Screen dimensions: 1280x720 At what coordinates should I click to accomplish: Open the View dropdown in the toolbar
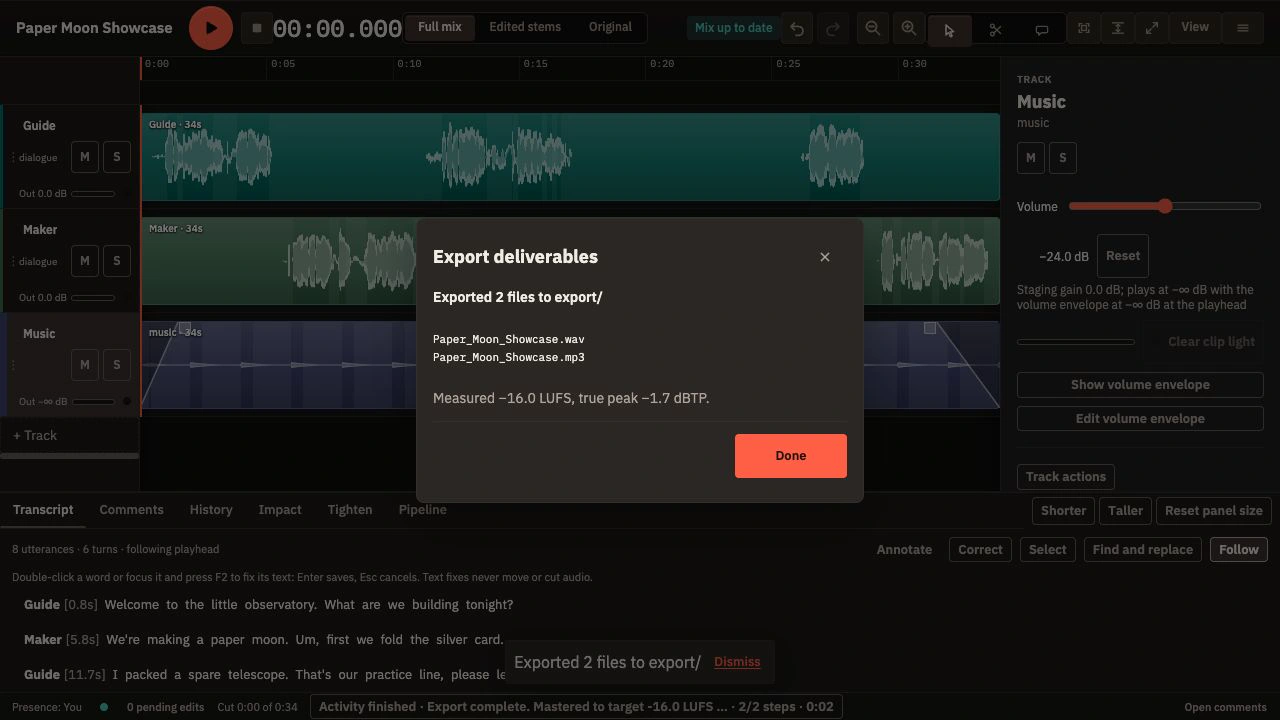tap(1195, 28)
